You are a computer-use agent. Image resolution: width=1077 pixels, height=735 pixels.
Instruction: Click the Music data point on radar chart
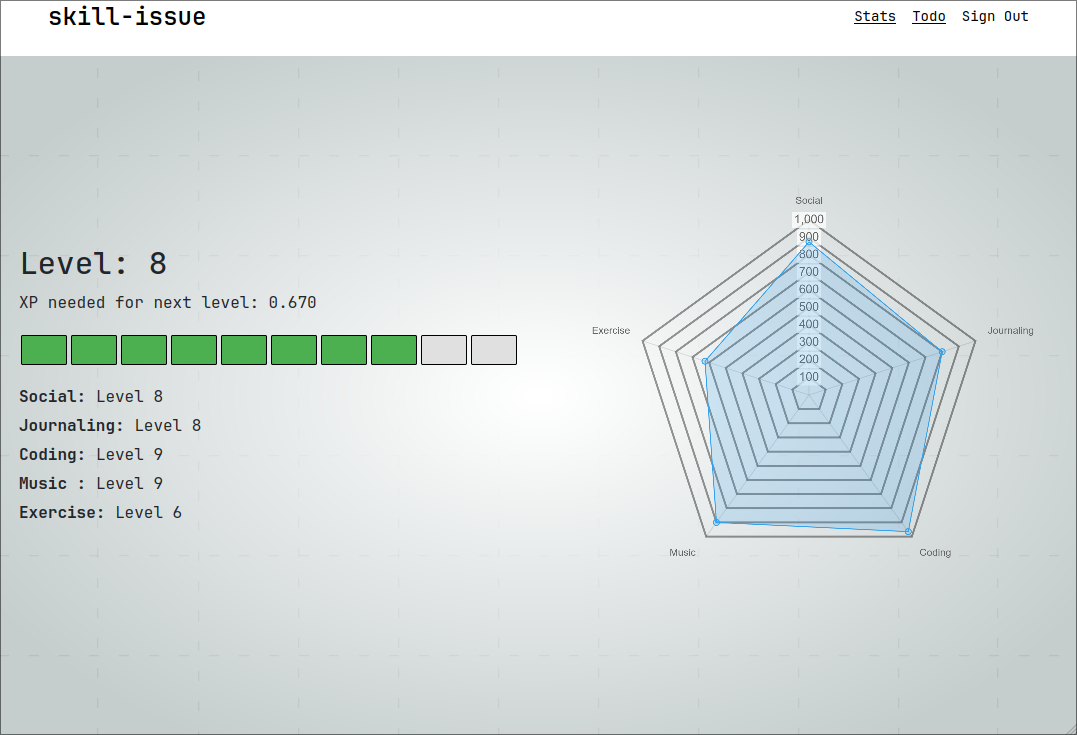coord(716,523)
